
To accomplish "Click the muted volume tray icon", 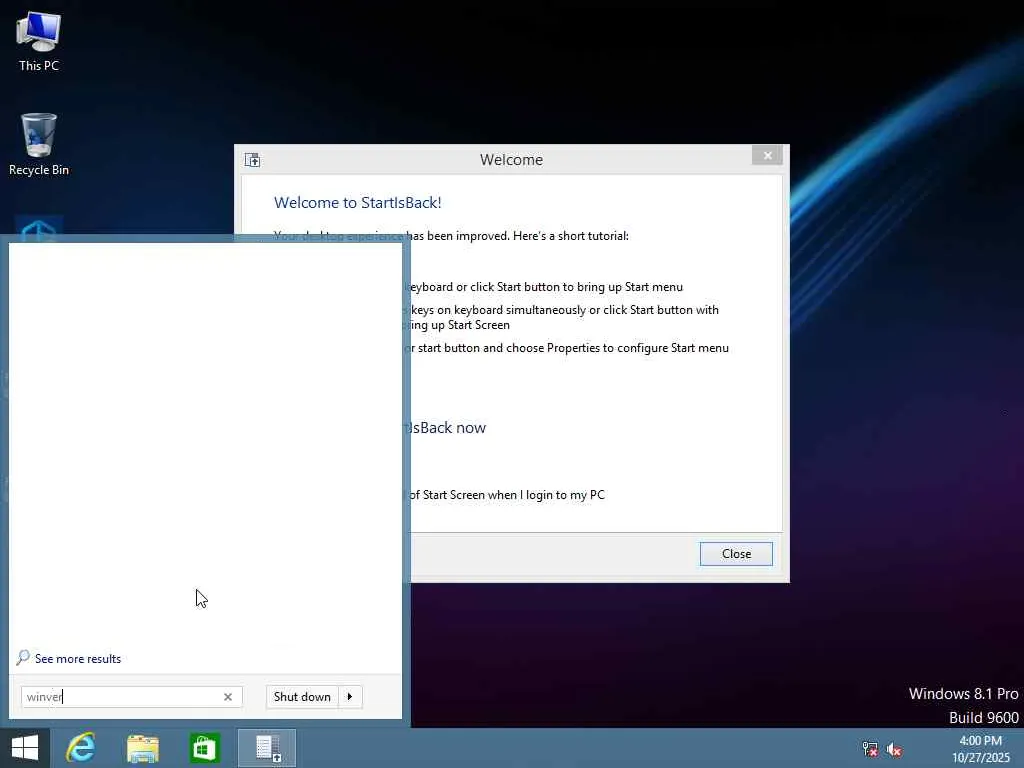I will (894, 750).
